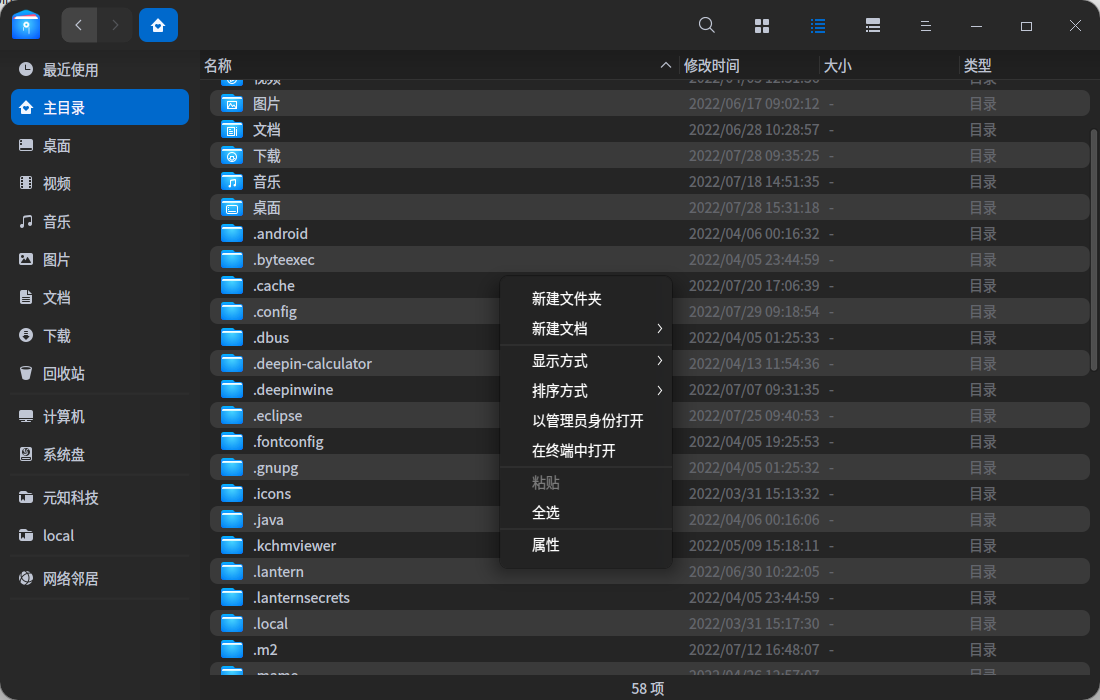Image resolution: width=1100 pixels, height=700 pixels.
Task: Click the file manager app logo
Action: tap(26, 25)
